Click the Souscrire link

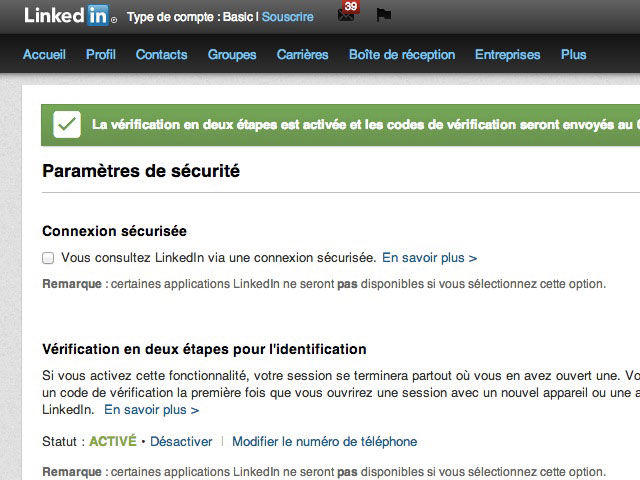(x=287, y=17)
